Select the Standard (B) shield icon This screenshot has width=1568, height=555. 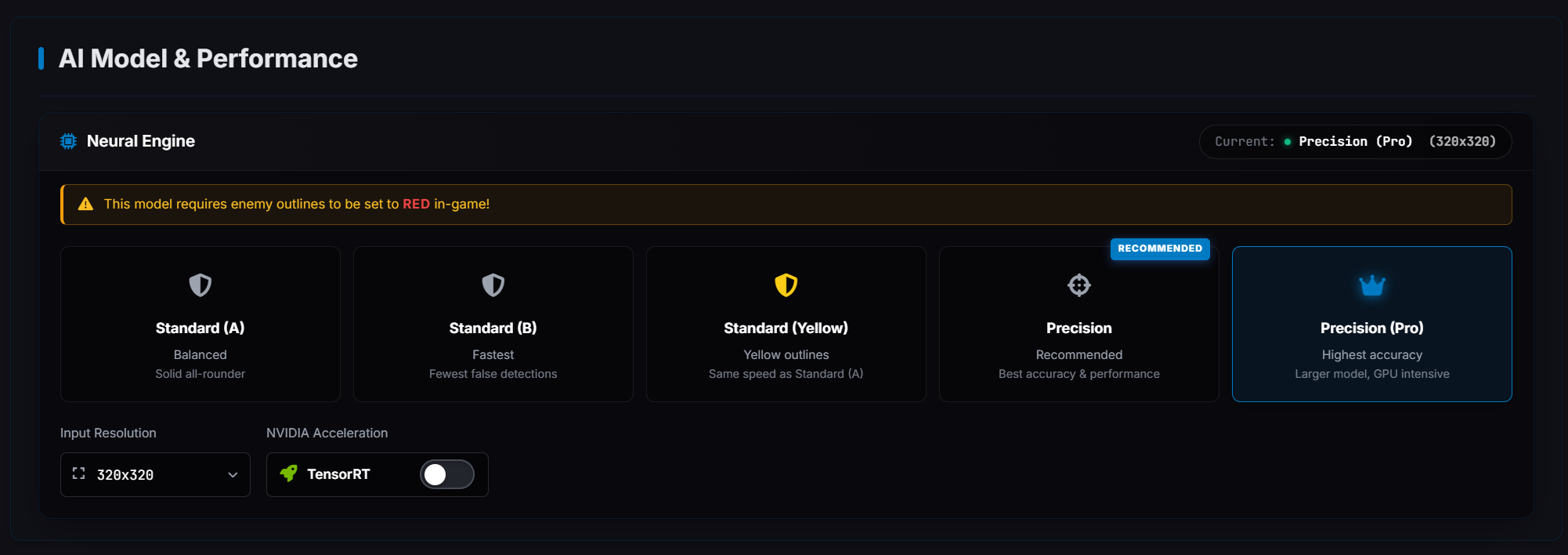pos(493,285)
